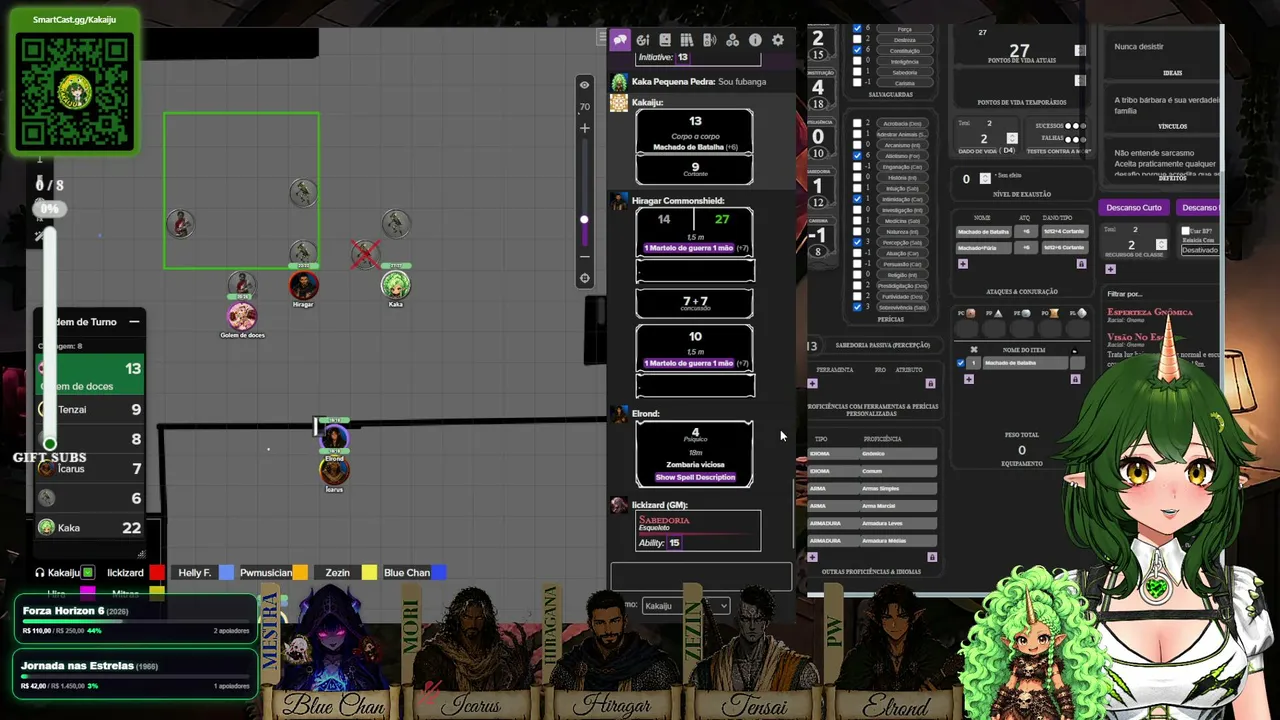
Task: Click the current hit points value 27
Action: [1019, 51]
